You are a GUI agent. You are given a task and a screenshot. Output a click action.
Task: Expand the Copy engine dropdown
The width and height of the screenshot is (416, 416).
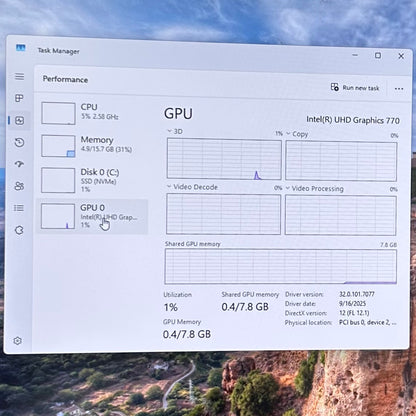[297, 134]
